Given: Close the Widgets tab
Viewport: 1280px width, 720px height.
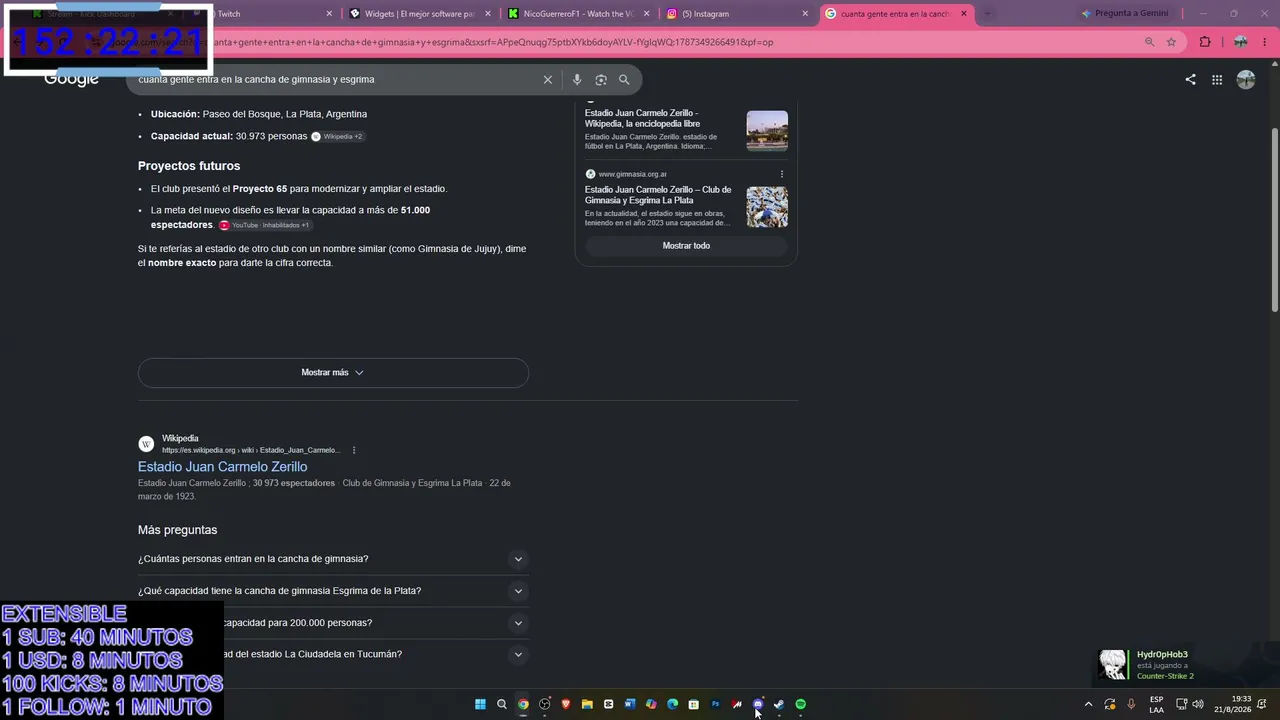Looking at the screenshot, I should tap(488, 14).
